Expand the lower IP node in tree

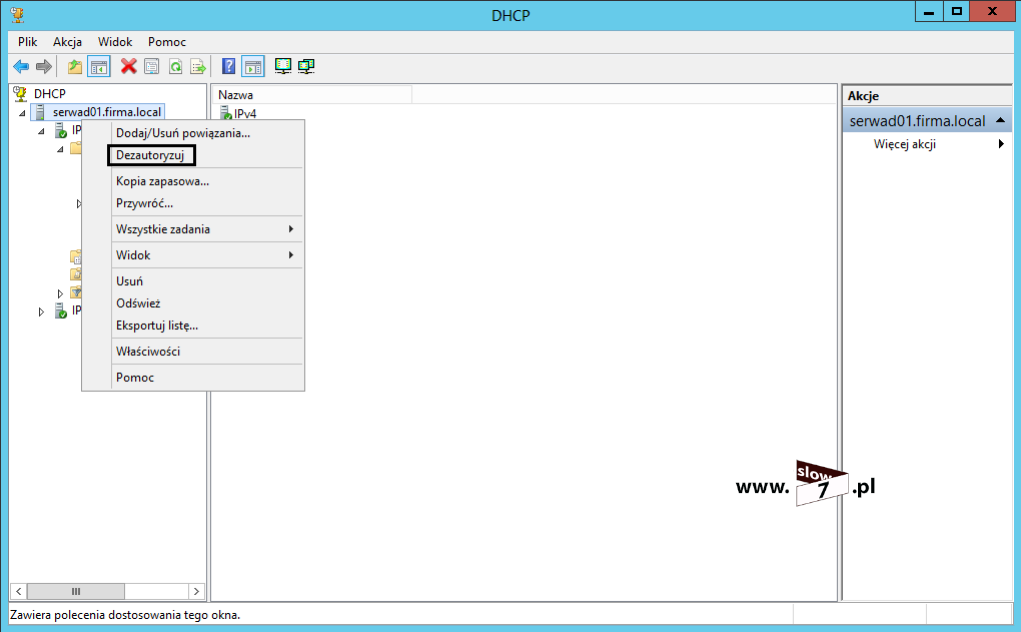pos(41,312)
